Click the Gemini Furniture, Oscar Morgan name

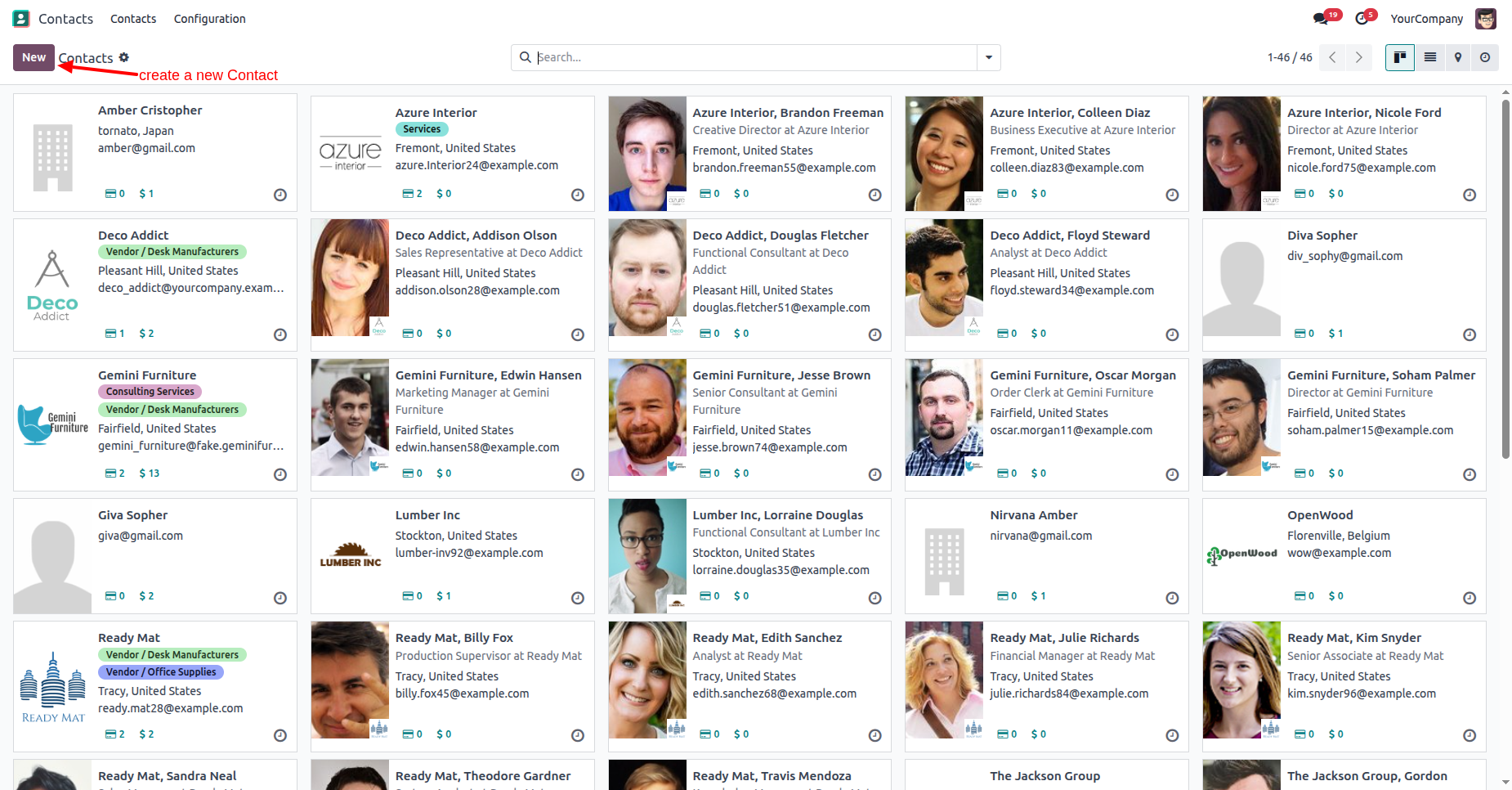coord(1083,375)
